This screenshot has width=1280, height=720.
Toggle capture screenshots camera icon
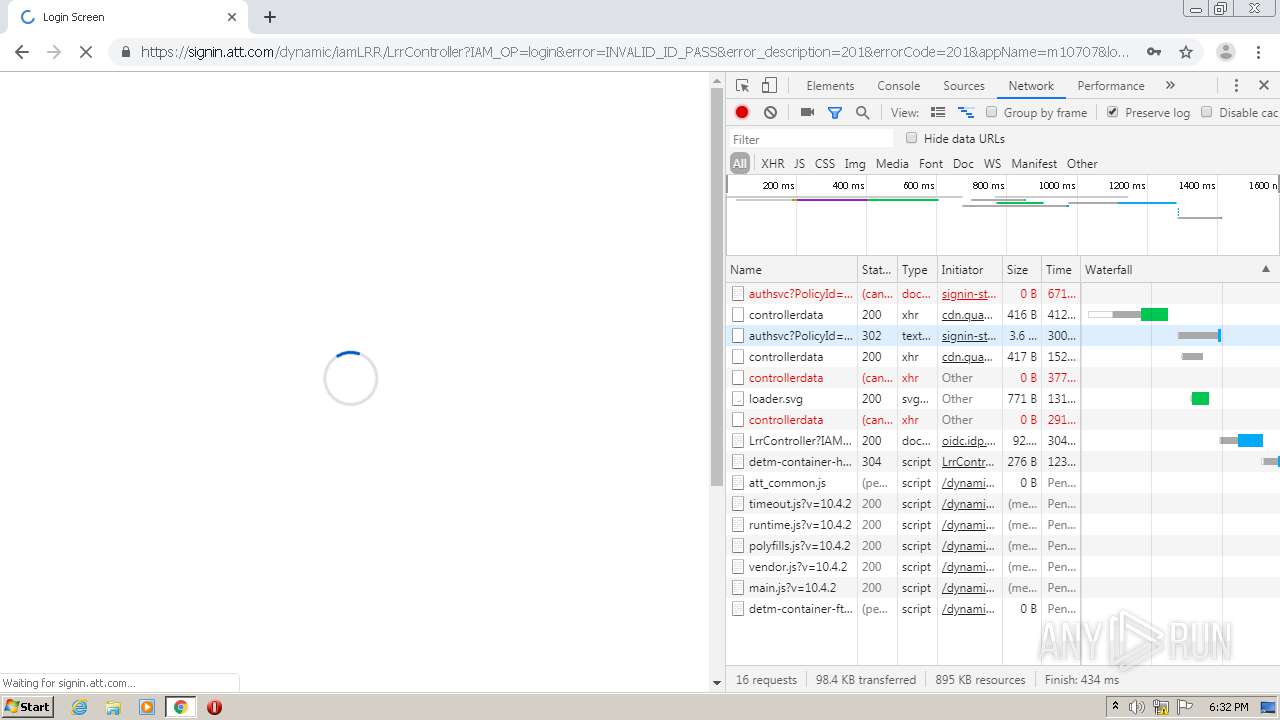[807, 113]
